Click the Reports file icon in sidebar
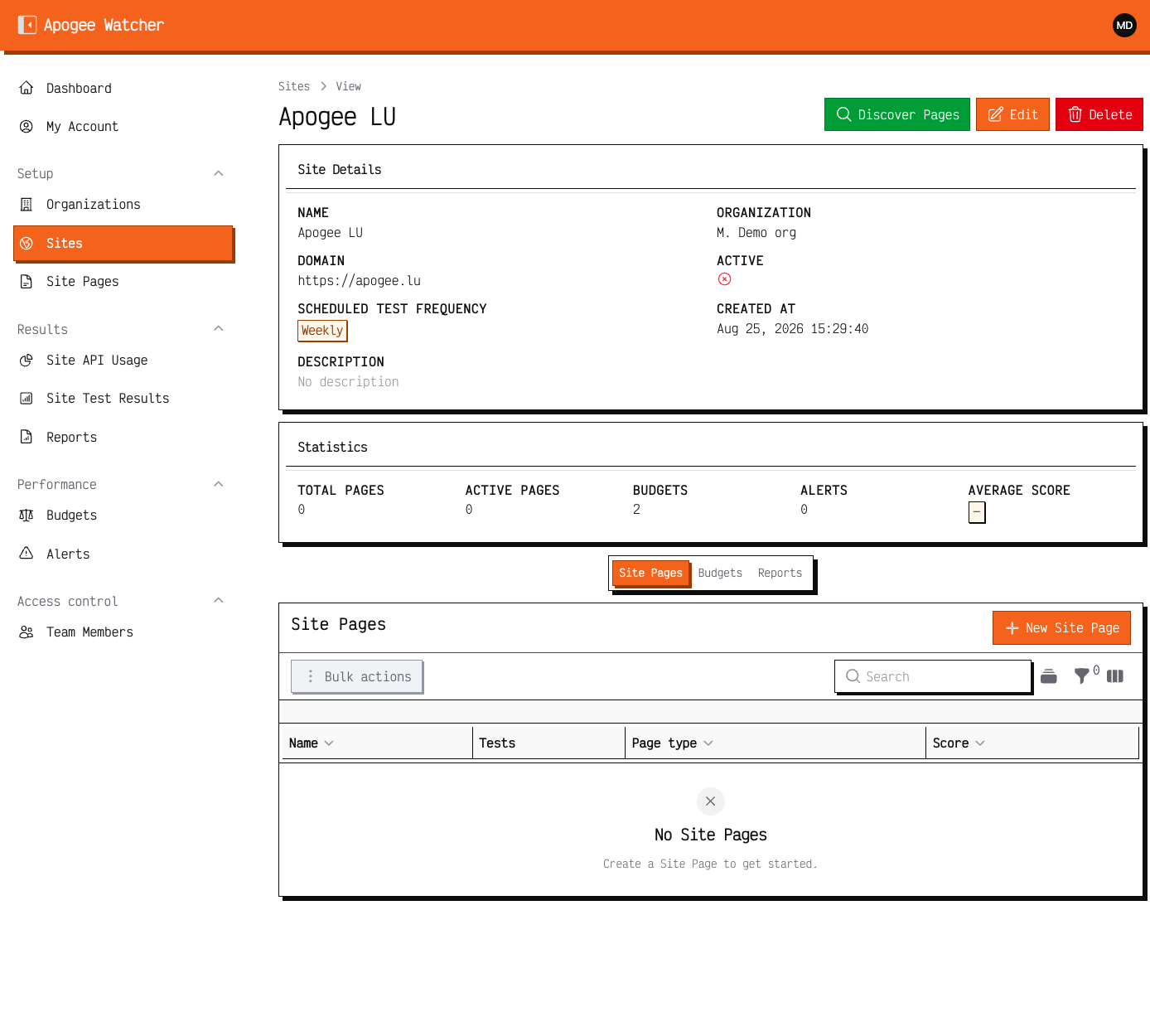1150x1036 pixels. click(x=27, y=437)
